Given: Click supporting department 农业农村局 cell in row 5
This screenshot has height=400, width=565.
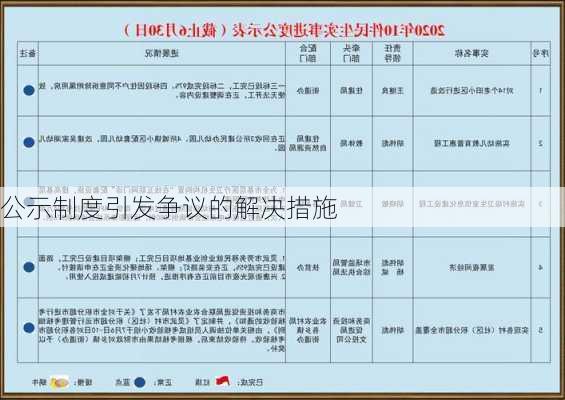Looking at the screenshot, I should click(308, 330).
